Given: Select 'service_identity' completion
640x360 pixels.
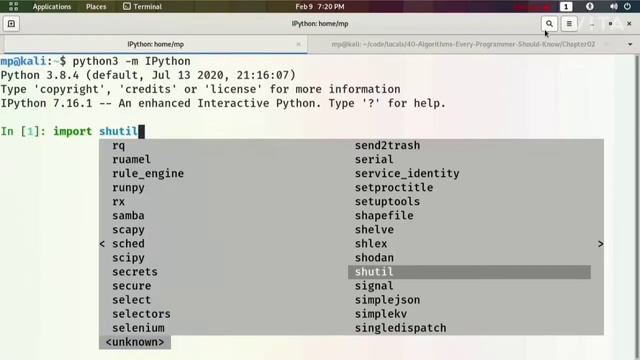Looking at the screenshot, I should click(x=407, y=173).
